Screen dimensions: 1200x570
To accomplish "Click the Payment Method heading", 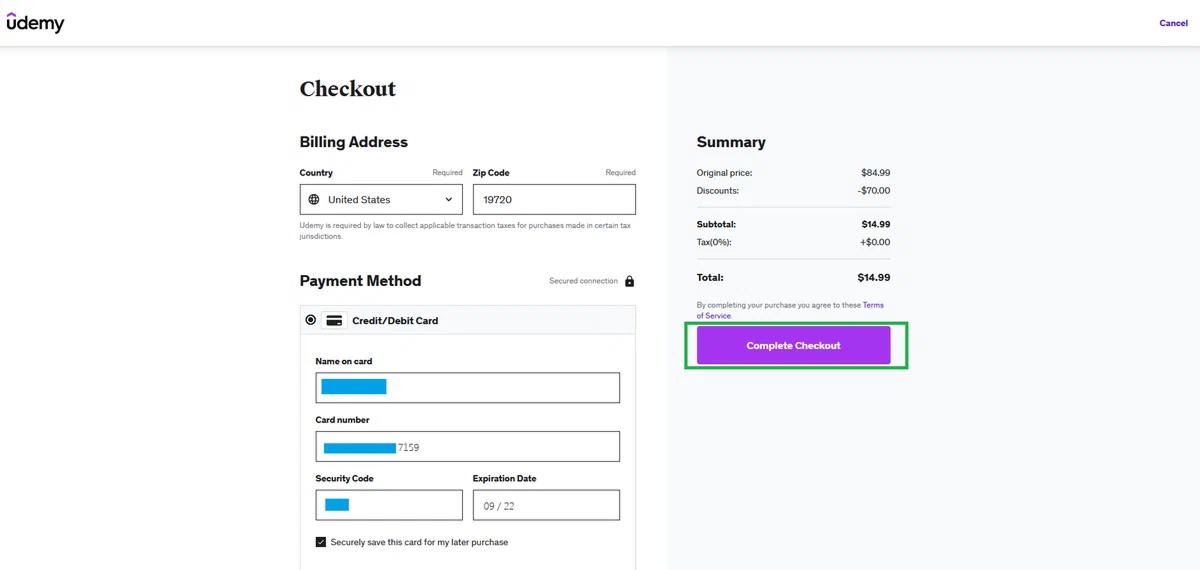I will click(360, 281).
